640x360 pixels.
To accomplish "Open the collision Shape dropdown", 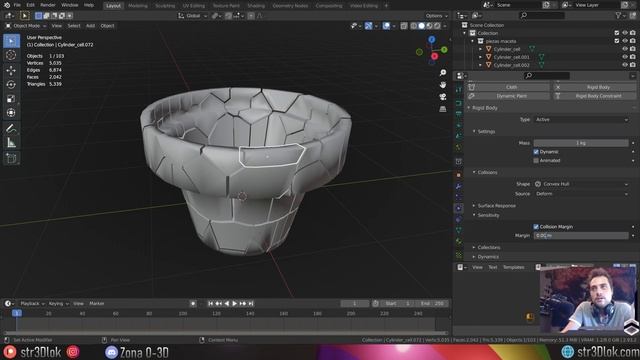I will click(x=581, y=184).
